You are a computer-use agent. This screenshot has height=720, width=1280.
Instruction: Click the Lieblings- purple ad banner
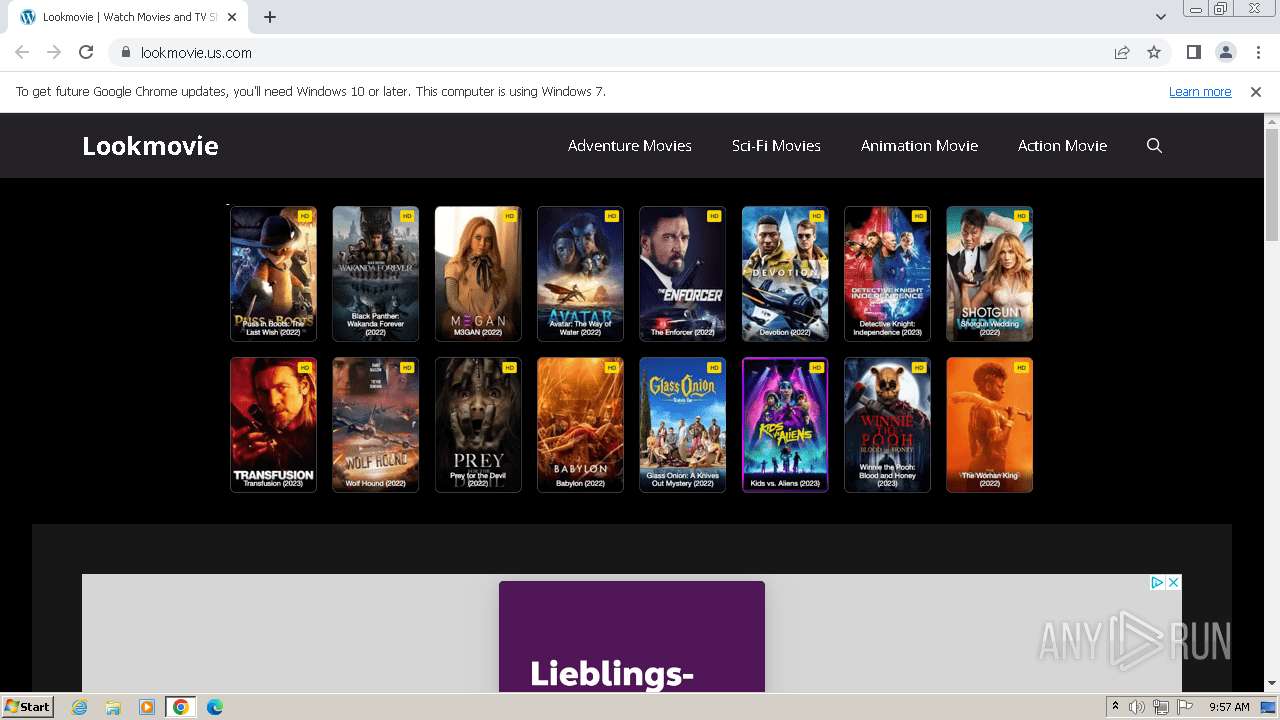[632, 636]
